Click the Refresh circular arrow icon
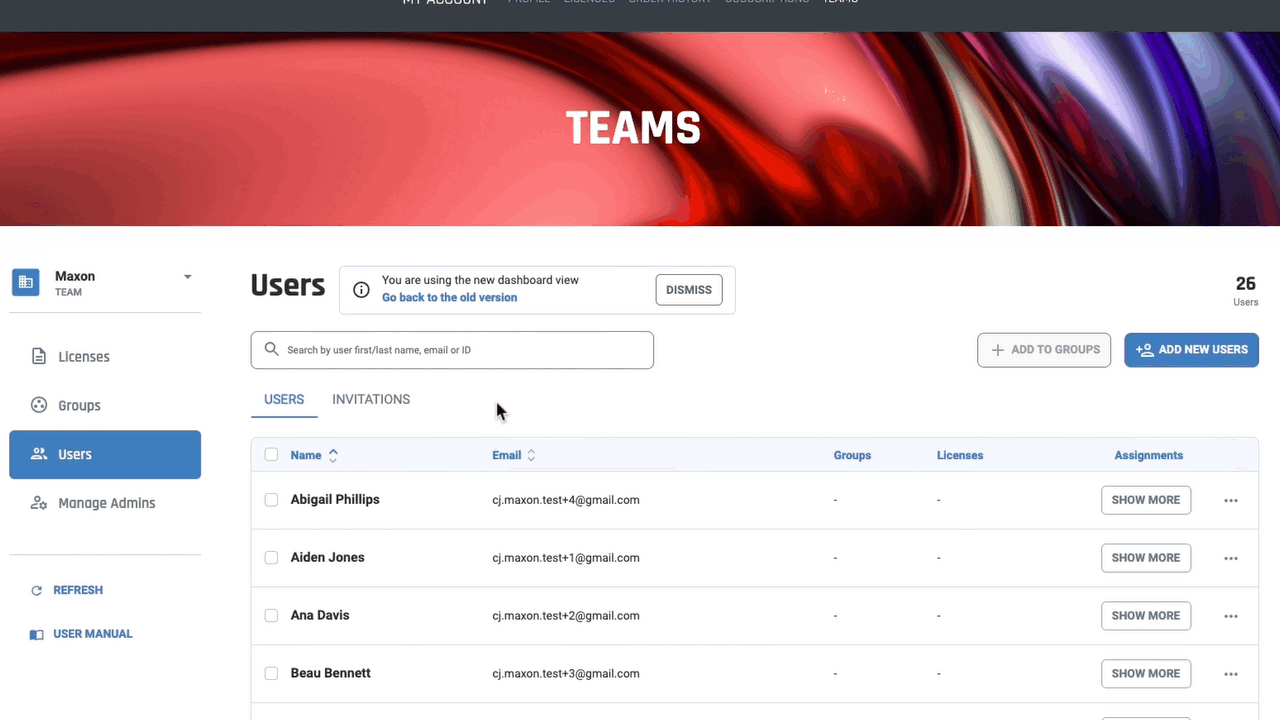1280x720 pixels. point(37,591)
